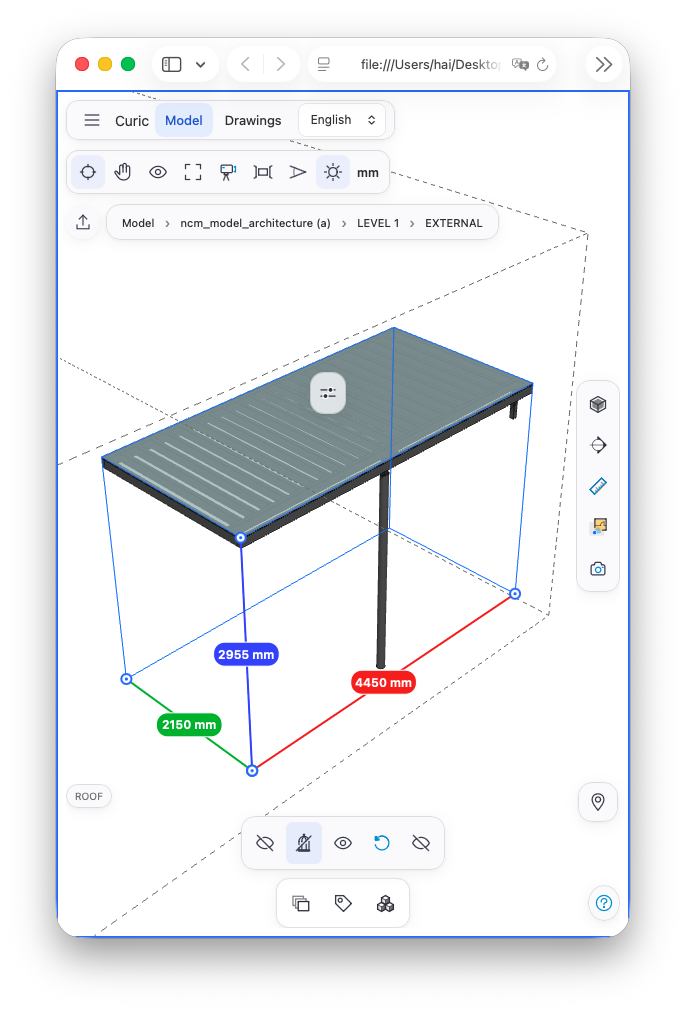Open the layers stack icon
Viewport: 686px width, 1012px height.
click(x=301, y=904)
